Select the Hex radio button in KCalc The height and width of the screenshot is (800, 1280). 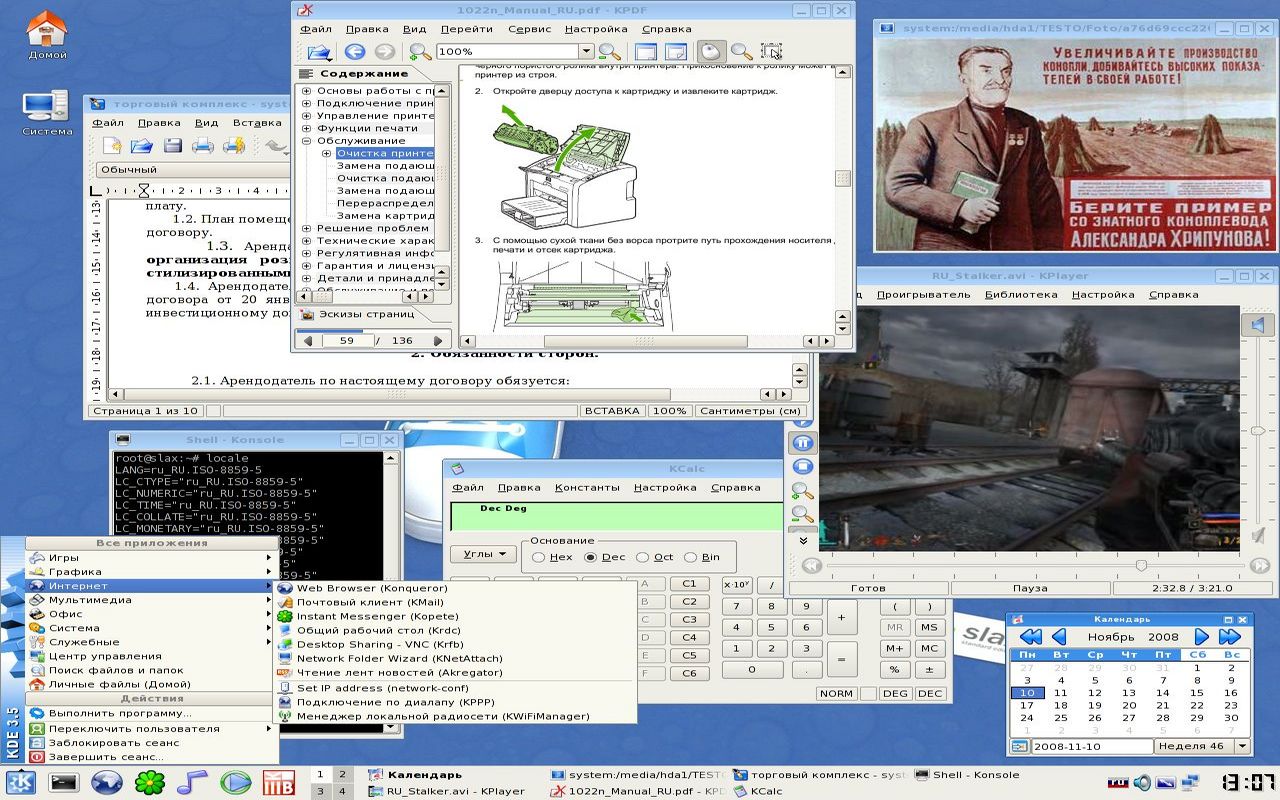click(x=539, y=557)
